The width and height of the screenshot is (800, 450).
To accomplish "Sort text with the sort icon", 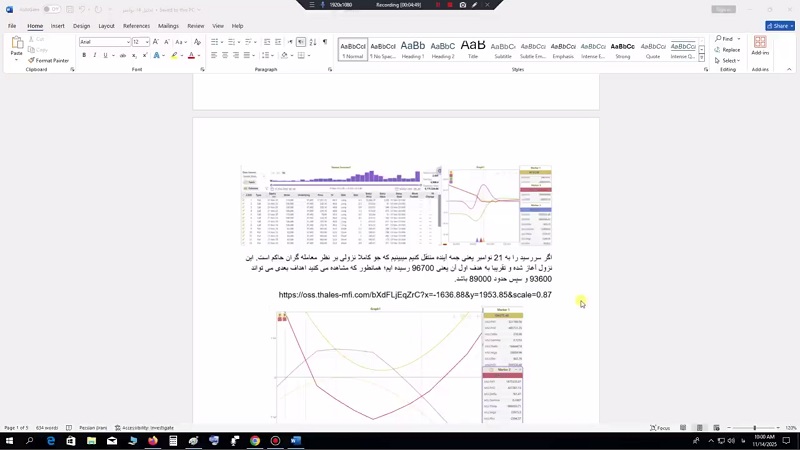I will 313,42.
